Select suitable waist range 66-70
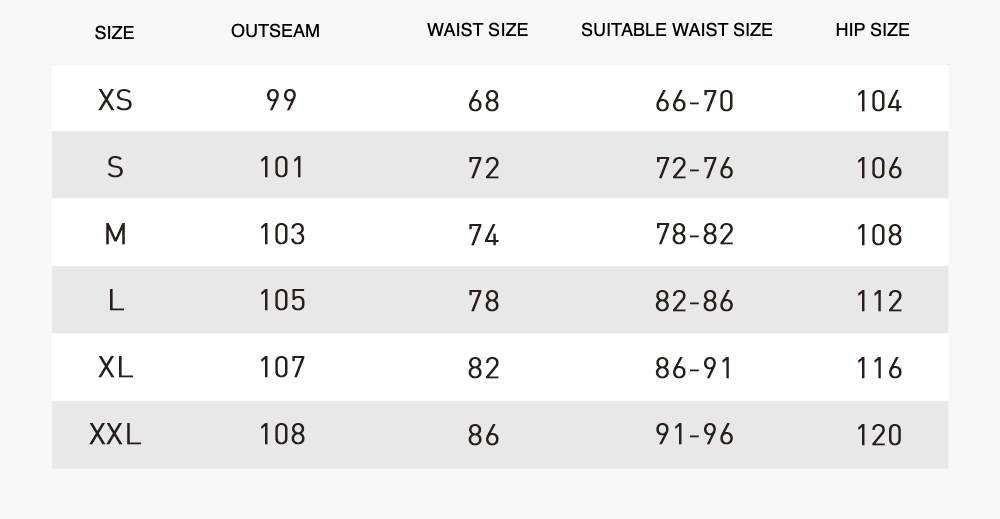 pyautogui.click(x=694, y=101)
